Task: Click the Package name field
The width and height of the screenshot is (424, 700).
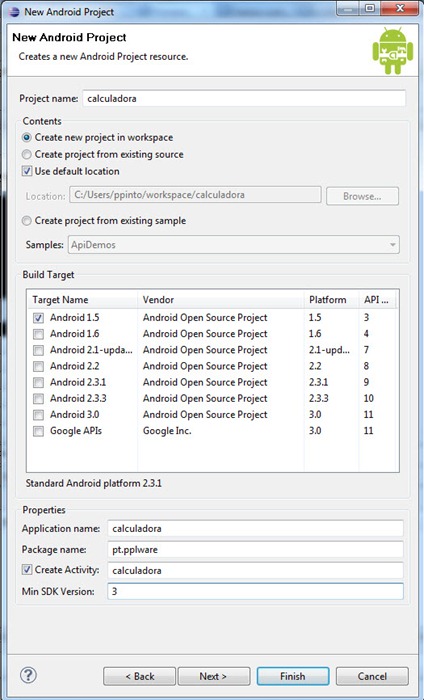Action: click(x=255, y=550)
